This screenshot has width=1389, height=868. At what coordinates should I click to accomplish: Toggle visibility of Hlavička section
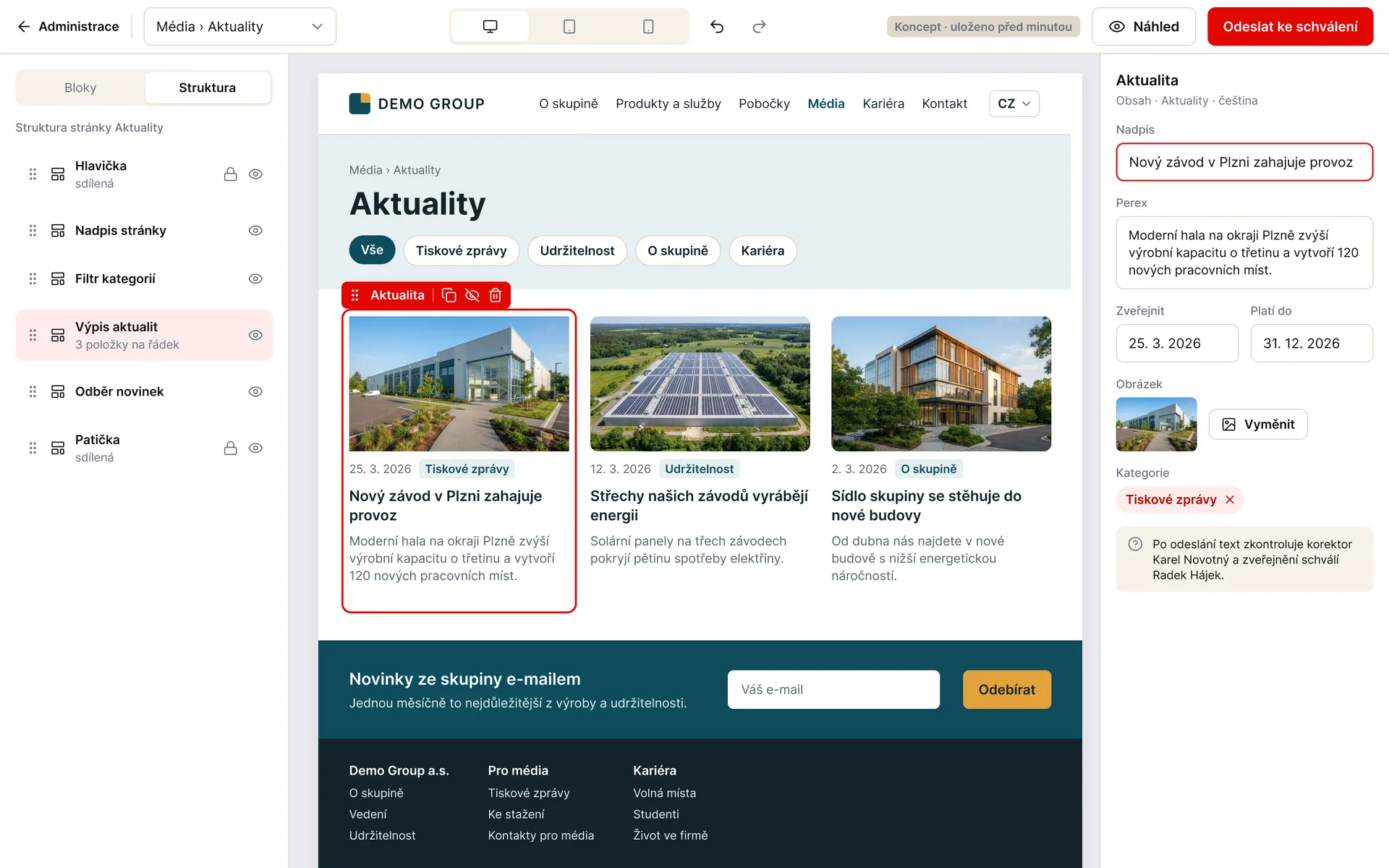tap(255, 174)
